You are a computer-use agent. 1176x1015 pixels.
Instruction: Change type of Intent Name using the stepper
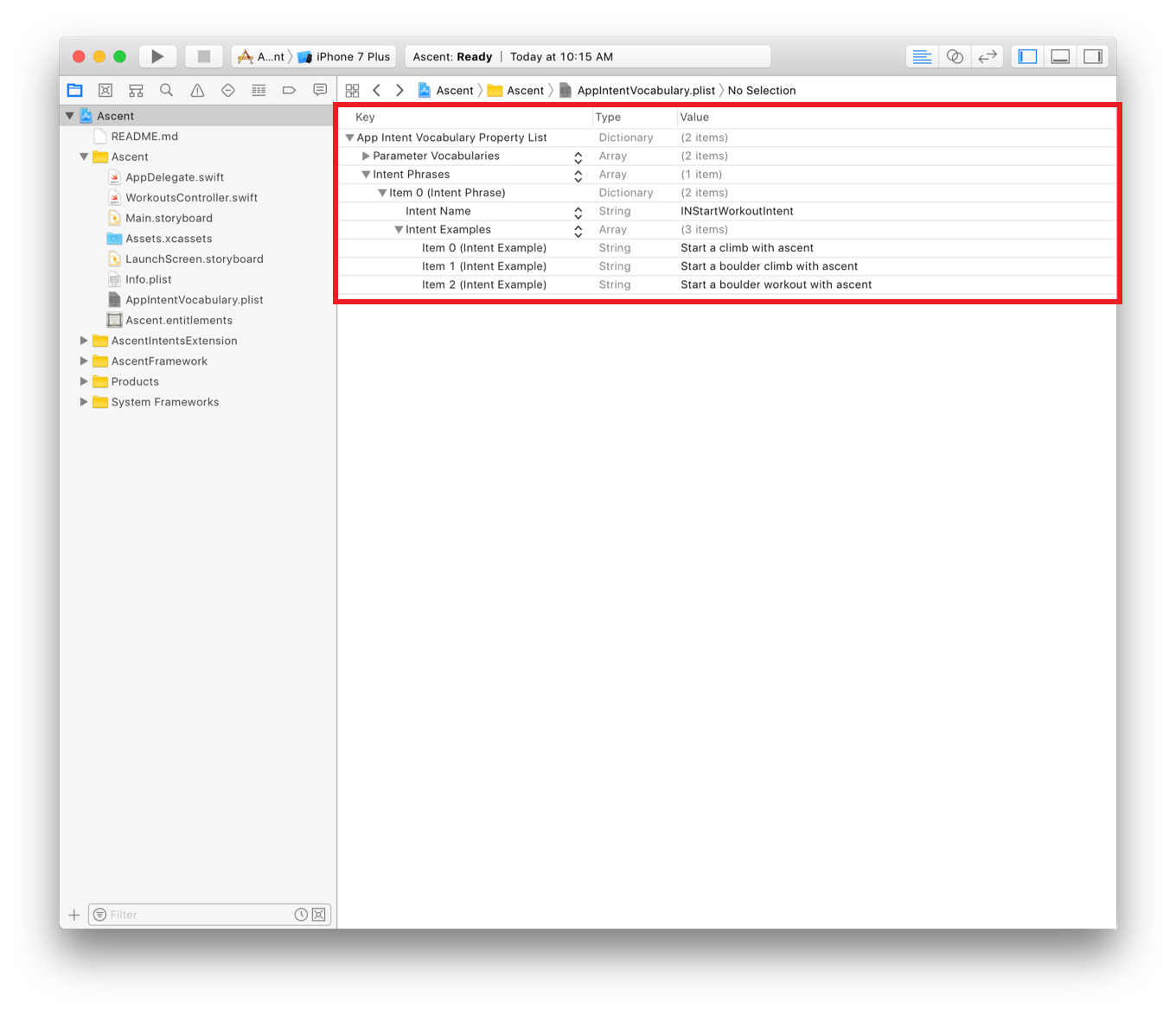(x=578, y=211)
